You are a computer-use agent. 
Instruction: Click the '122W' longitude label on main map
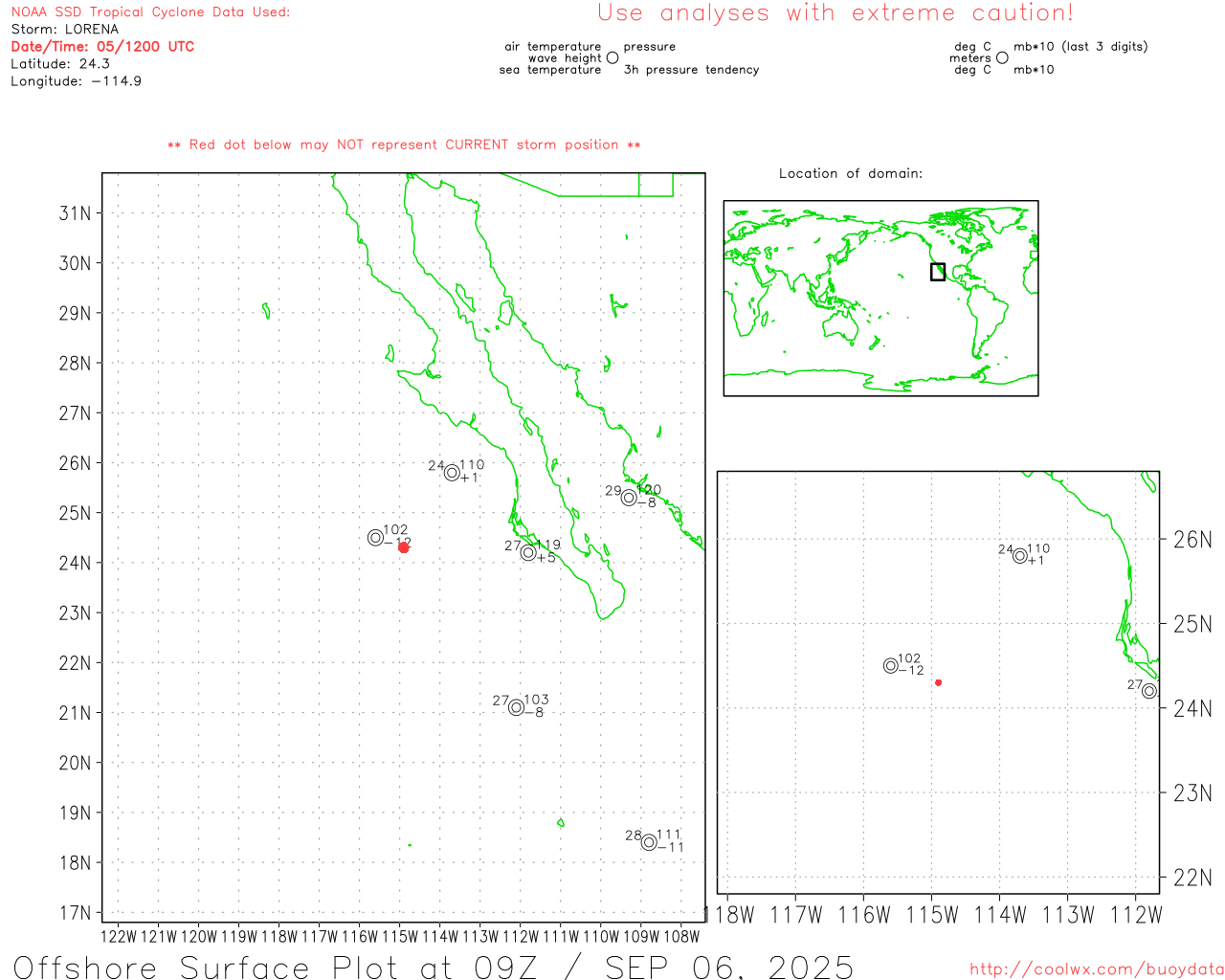(x=119, y=936)
